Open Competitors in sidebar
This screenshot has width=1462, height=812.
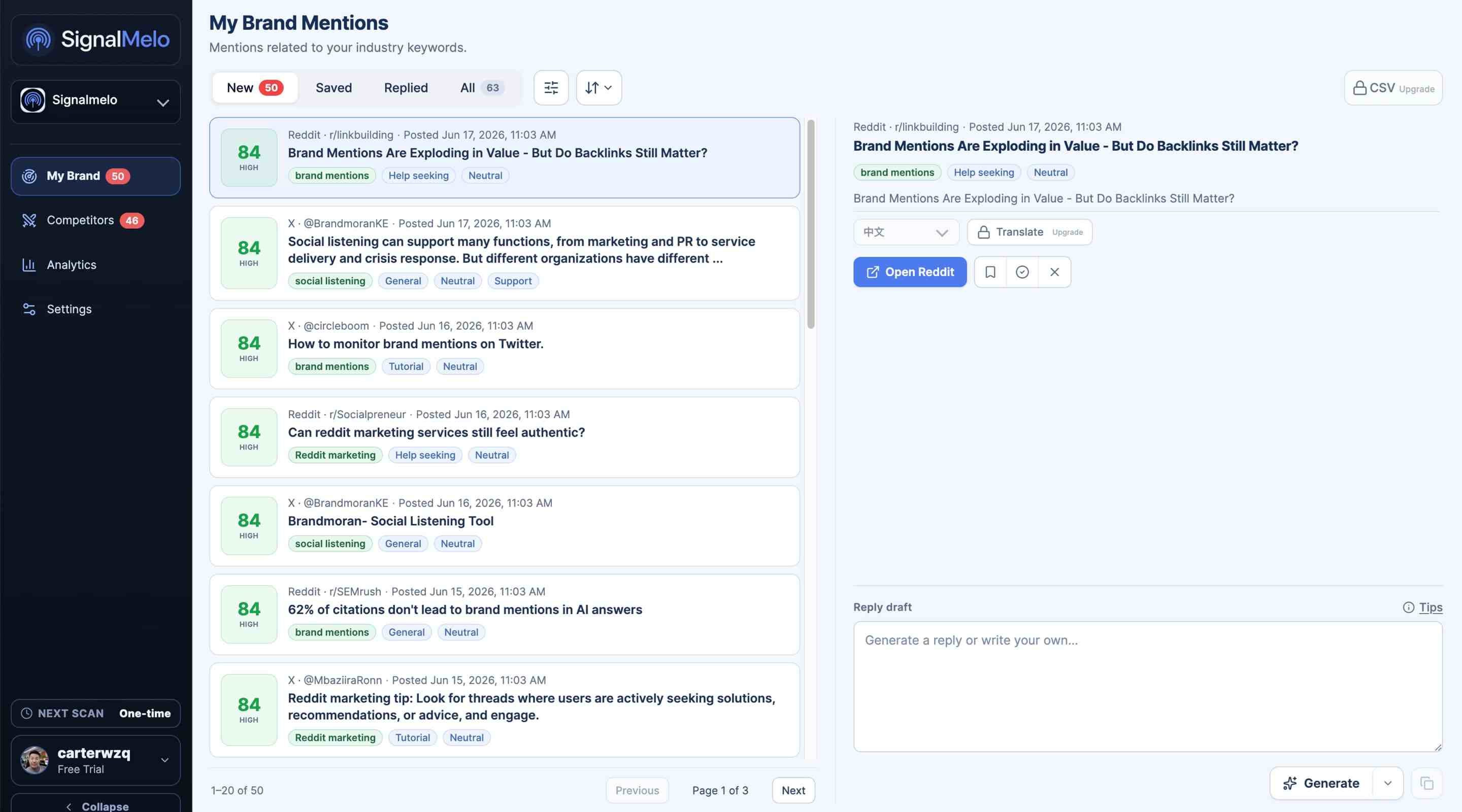pos(95,220)
